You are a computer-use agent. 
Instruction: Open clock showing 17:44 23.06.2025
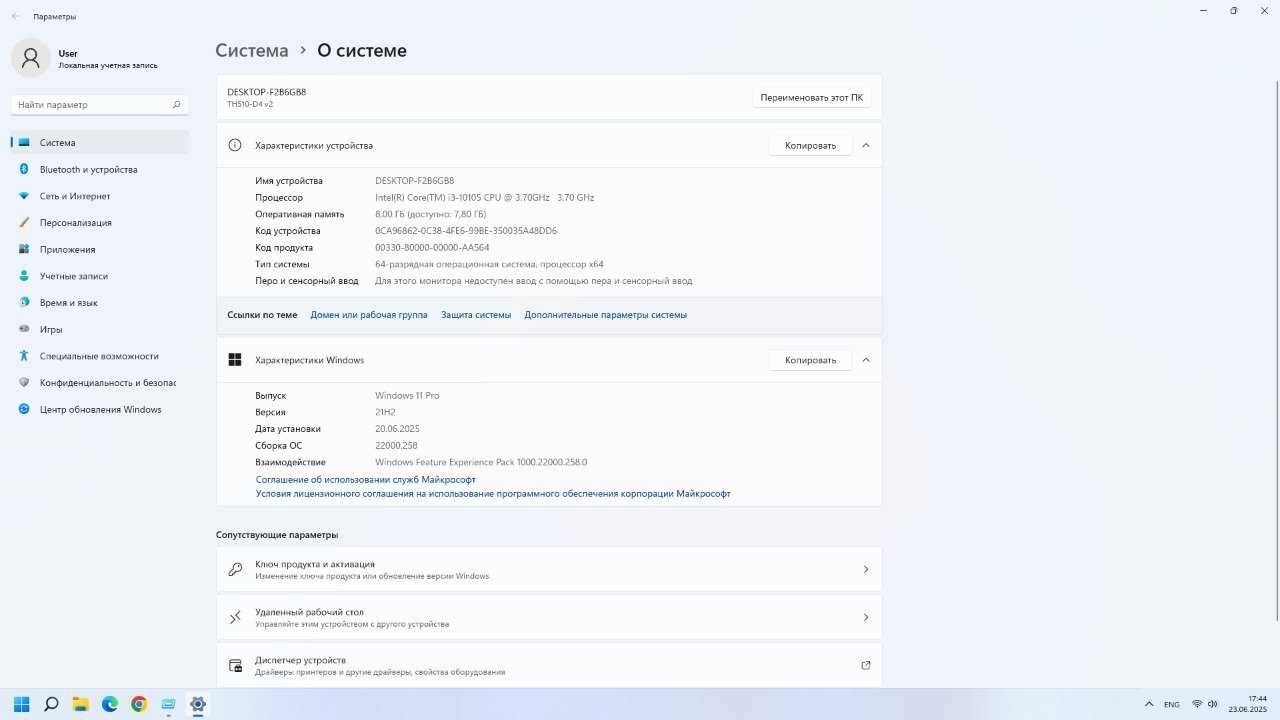click(x=1248, y=704)
